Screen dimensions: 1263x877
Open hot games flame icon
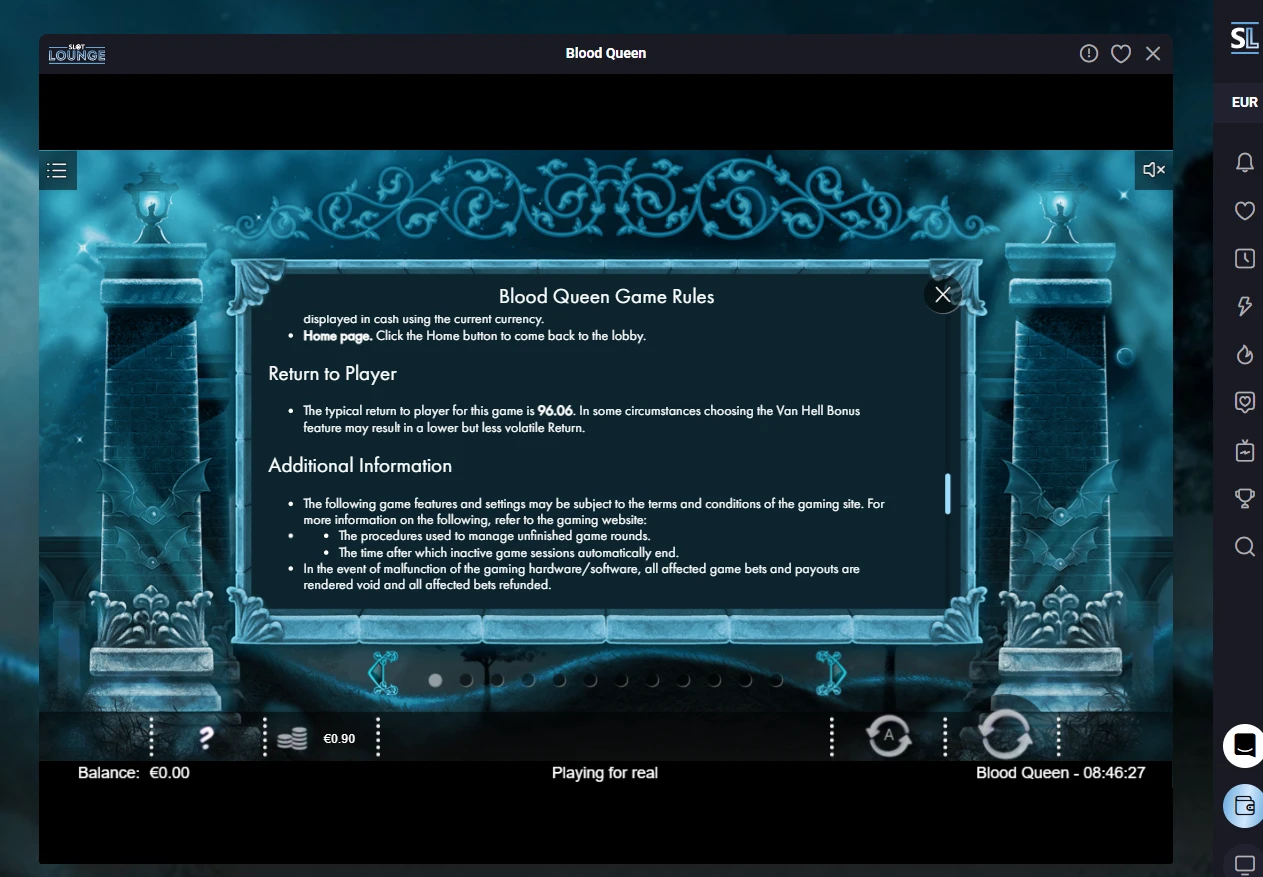coord(1245,354)
